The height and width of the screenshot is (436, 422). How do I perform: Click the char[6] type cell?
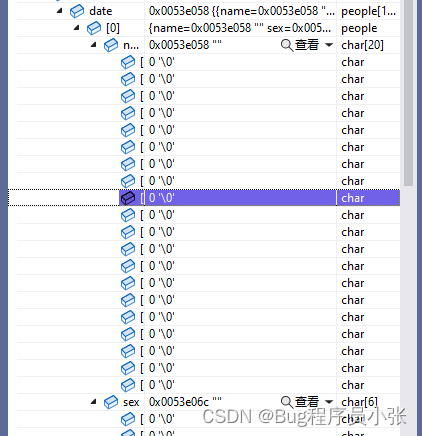point(359,402)
